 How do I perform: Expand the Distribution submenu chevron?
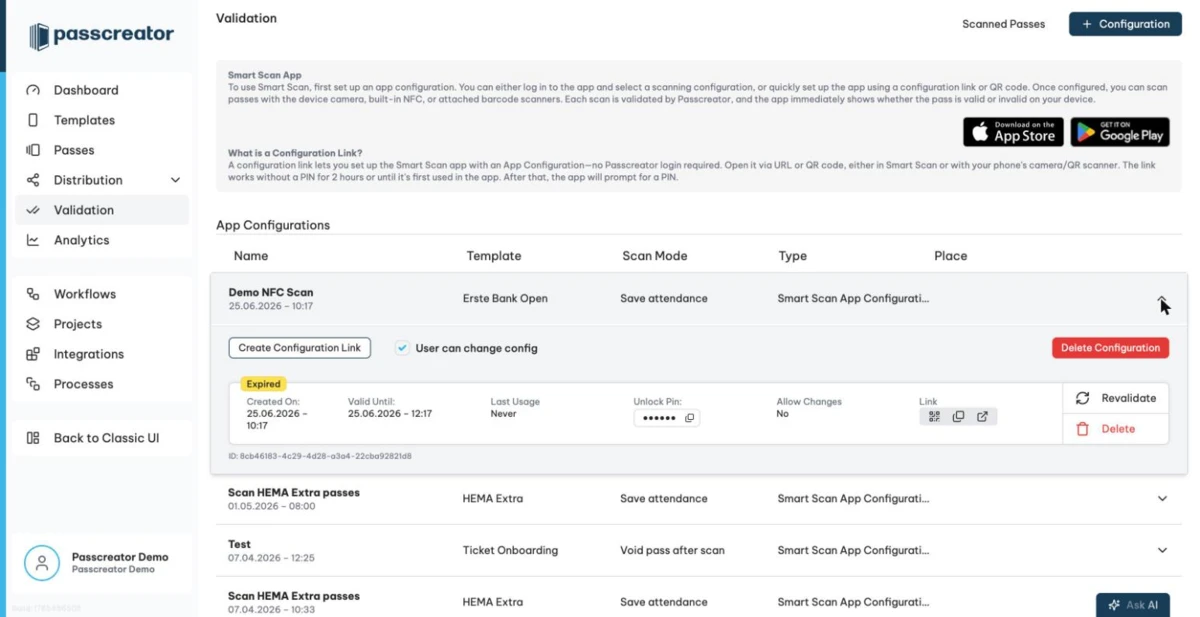pyautogui.click(x=176, y=180)
